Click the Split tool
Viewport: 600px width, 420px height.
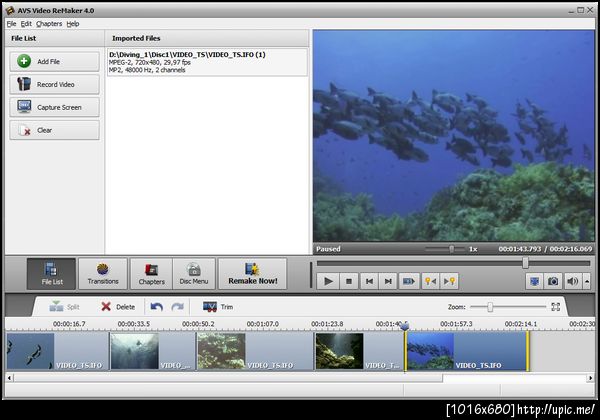(64, 307)
